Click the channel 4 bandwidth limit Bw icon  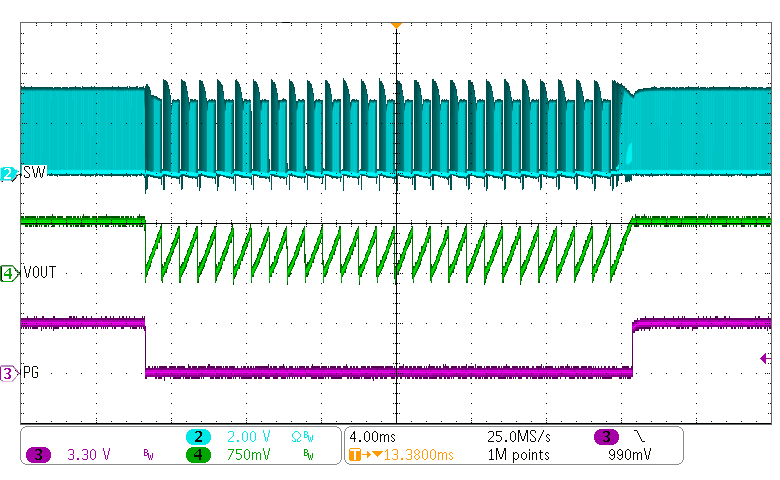coord(309,456)
